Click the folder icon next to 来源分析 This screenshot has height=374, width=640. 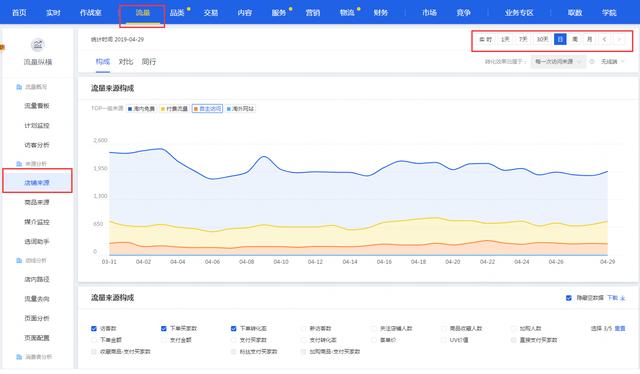click(19, 164)
